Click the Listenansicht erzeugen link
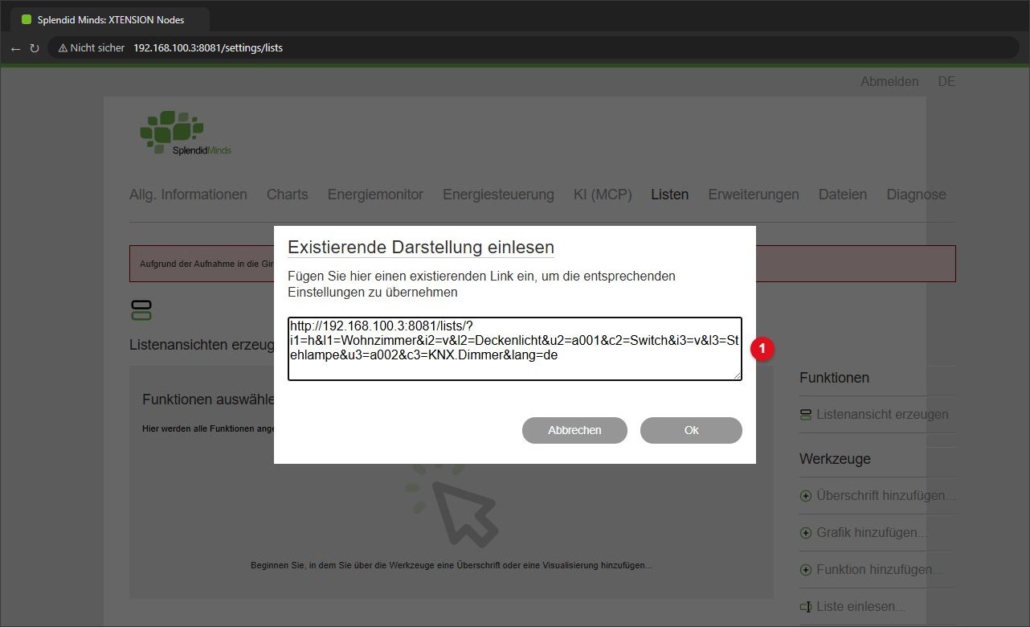This screenshot has width=1030, height=627. point(882,415)
